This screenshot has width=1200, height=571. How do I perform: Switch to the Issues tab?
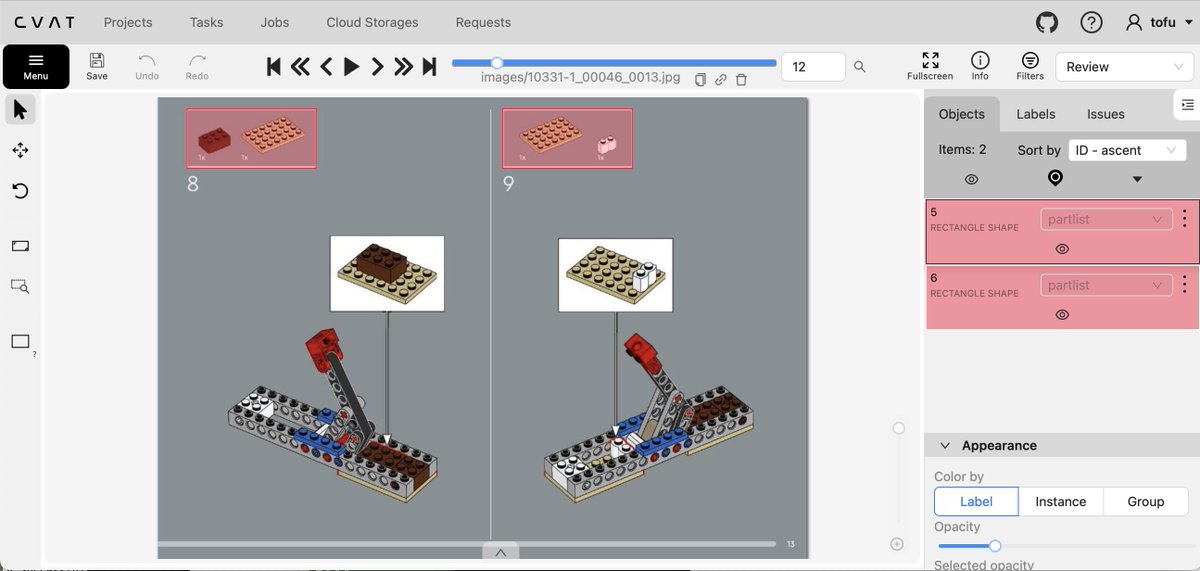(x=1106, y=114)
